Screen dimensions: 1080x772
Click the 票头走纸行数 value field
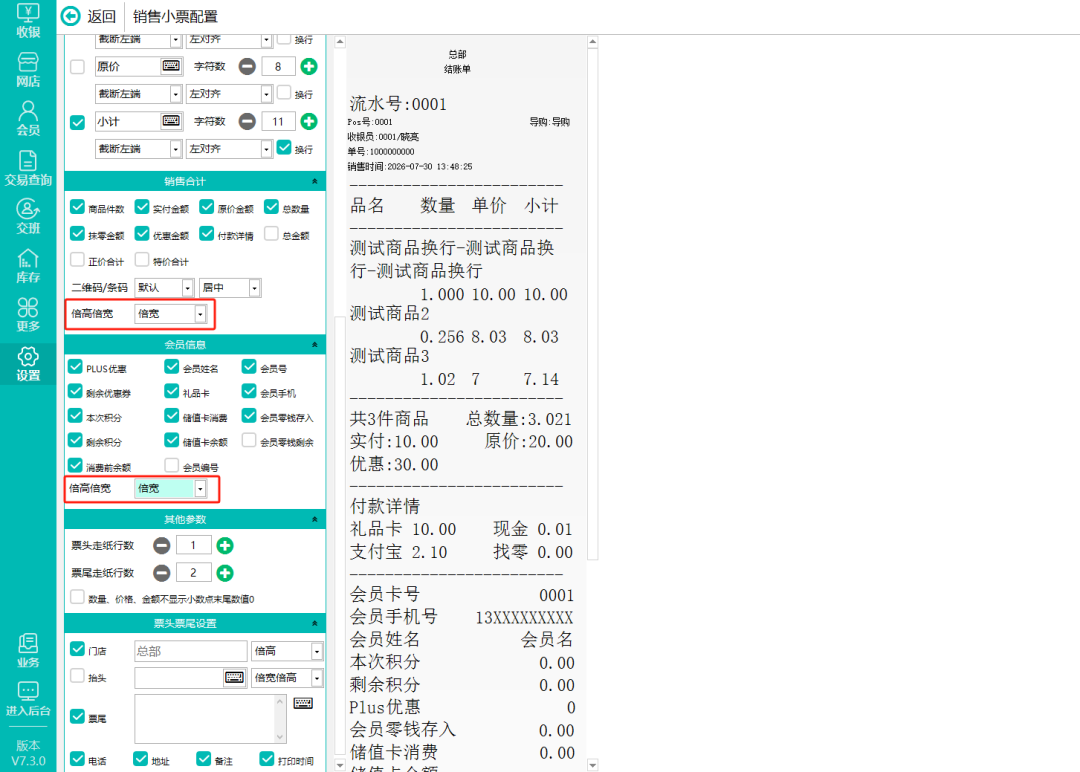[x=194, y=545]
